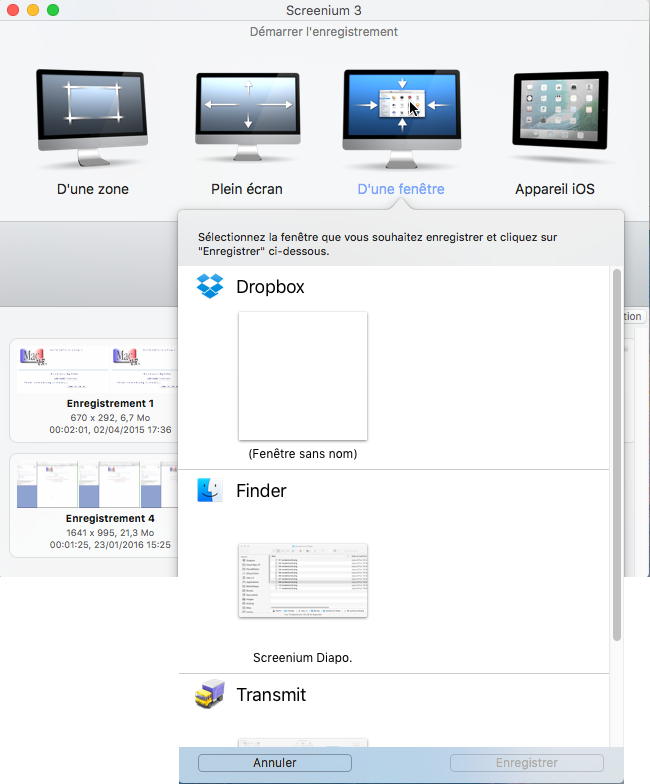Close the Screenium 3 window
The image size is (650, 784).
pos(12,10)
